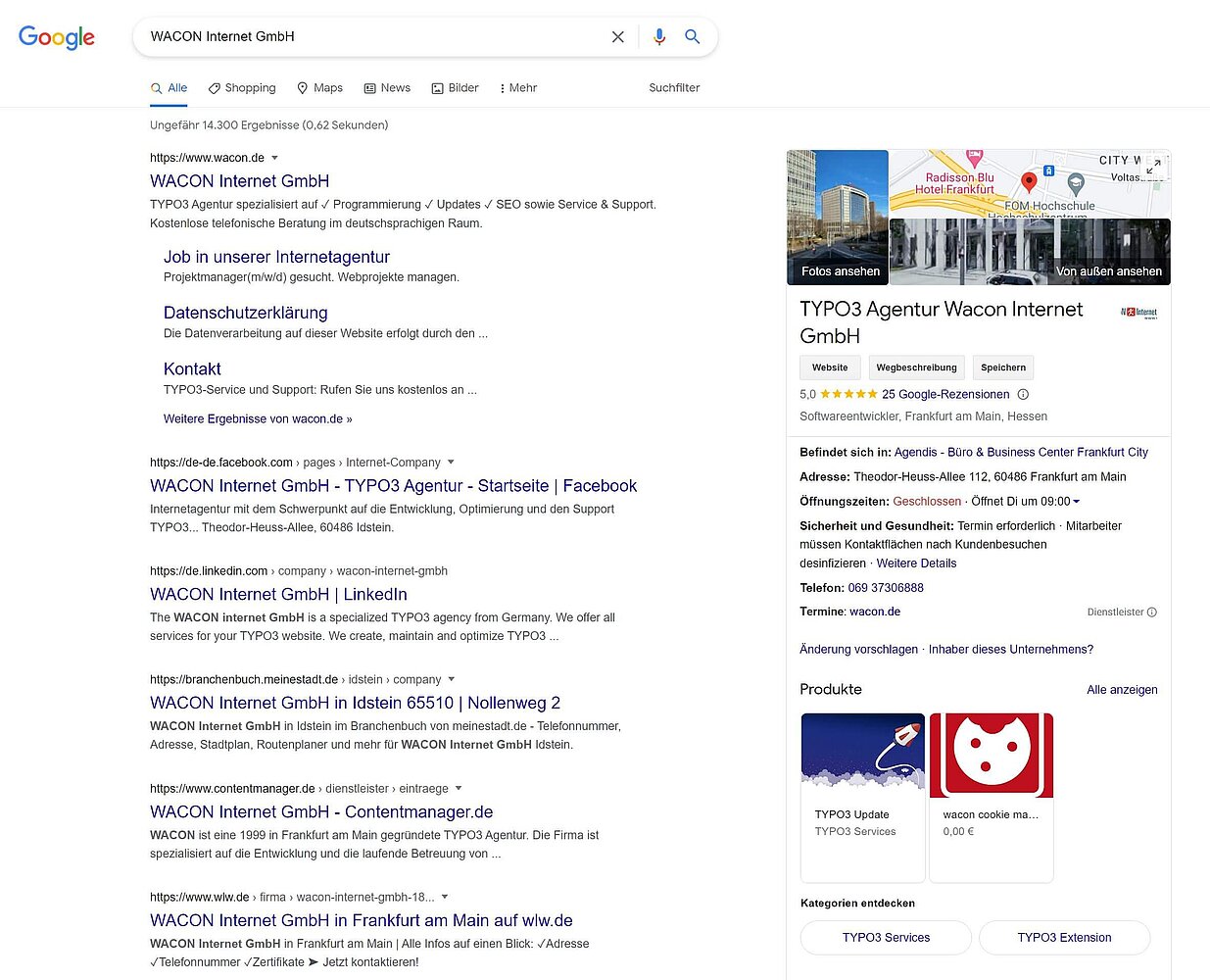Select the TYPO3 Extension category chip
Viewport: 1210px width, 980px height.
click(x=1064, y=938)
